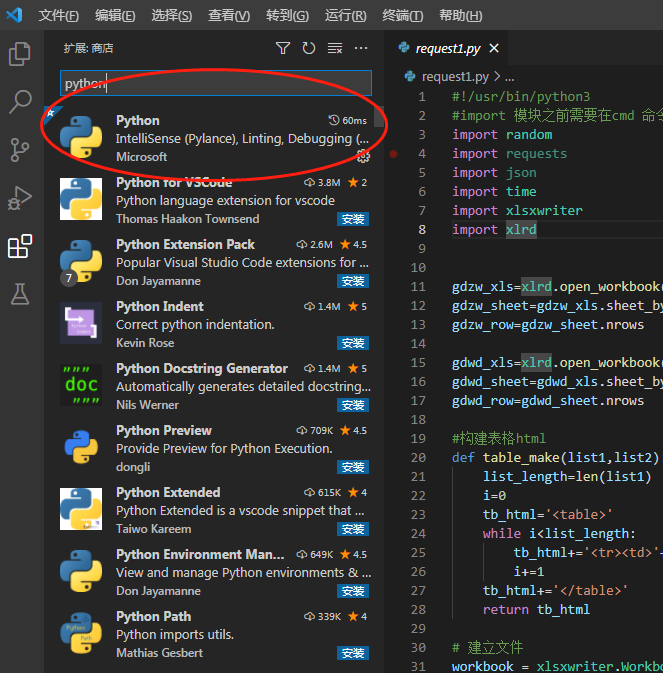Click publisher name Thomas Haakon Townsend
Viewport: 663px width, 673px height.
[x=188, y=219]
